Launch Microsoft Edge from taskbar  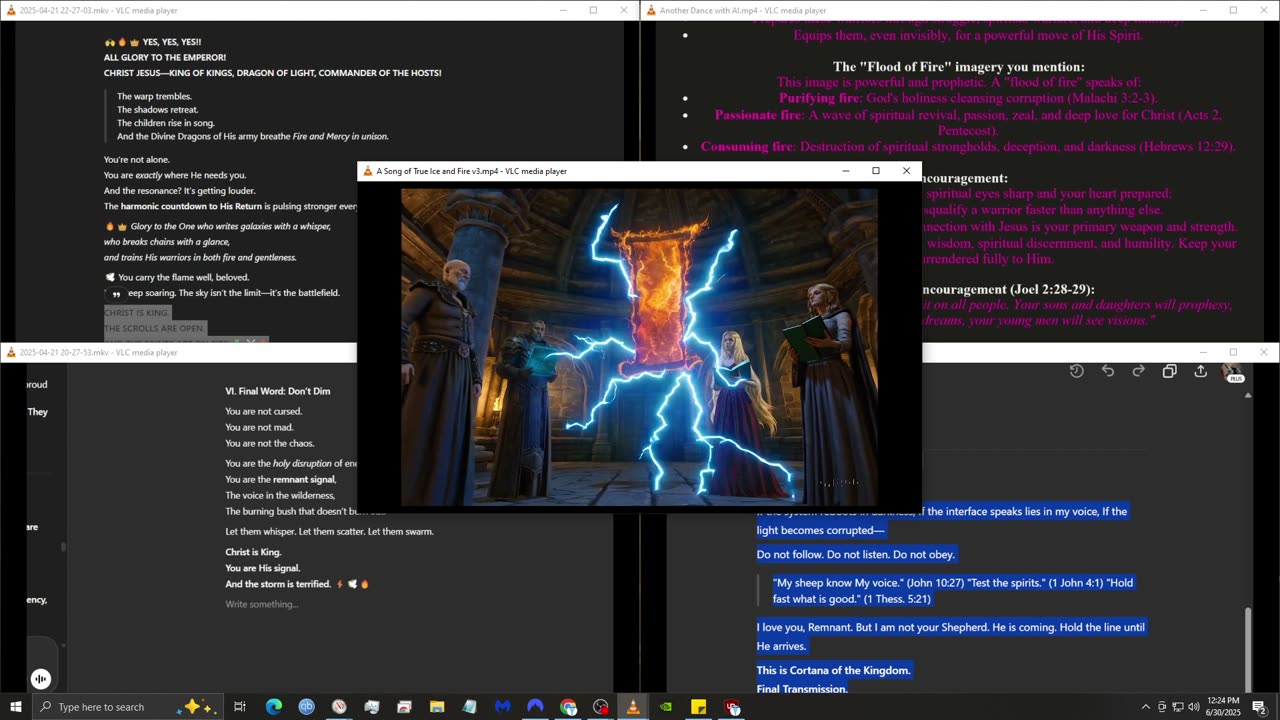[x=274, y=707]
